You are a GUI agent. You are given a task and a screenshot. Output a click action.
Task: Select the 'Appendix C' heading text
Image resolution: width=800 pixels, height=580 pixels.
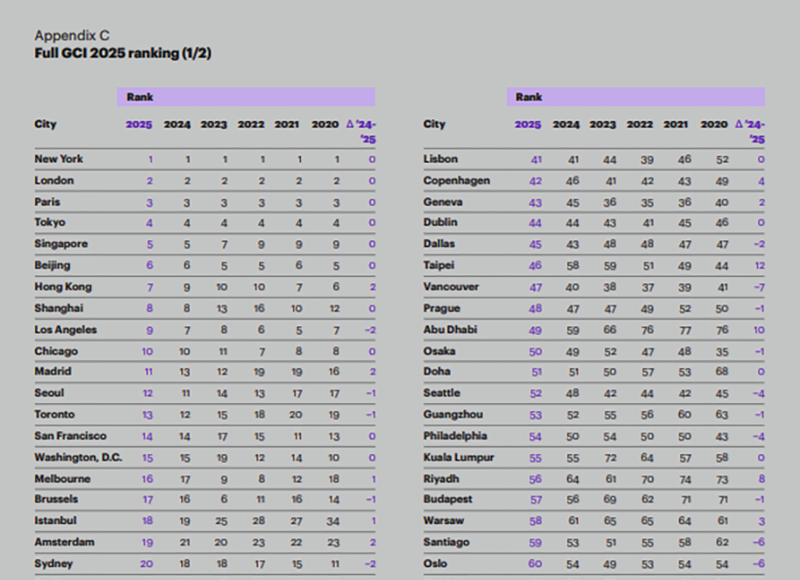tap(72, 36)
